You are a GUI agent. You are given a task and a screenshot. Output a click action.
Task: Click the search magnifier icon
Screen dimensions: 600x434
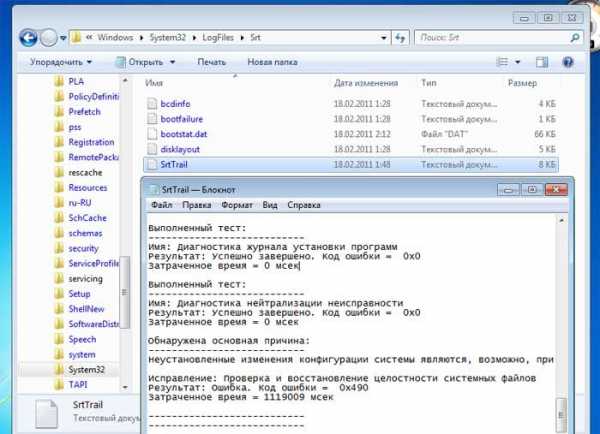pos(575,38)
